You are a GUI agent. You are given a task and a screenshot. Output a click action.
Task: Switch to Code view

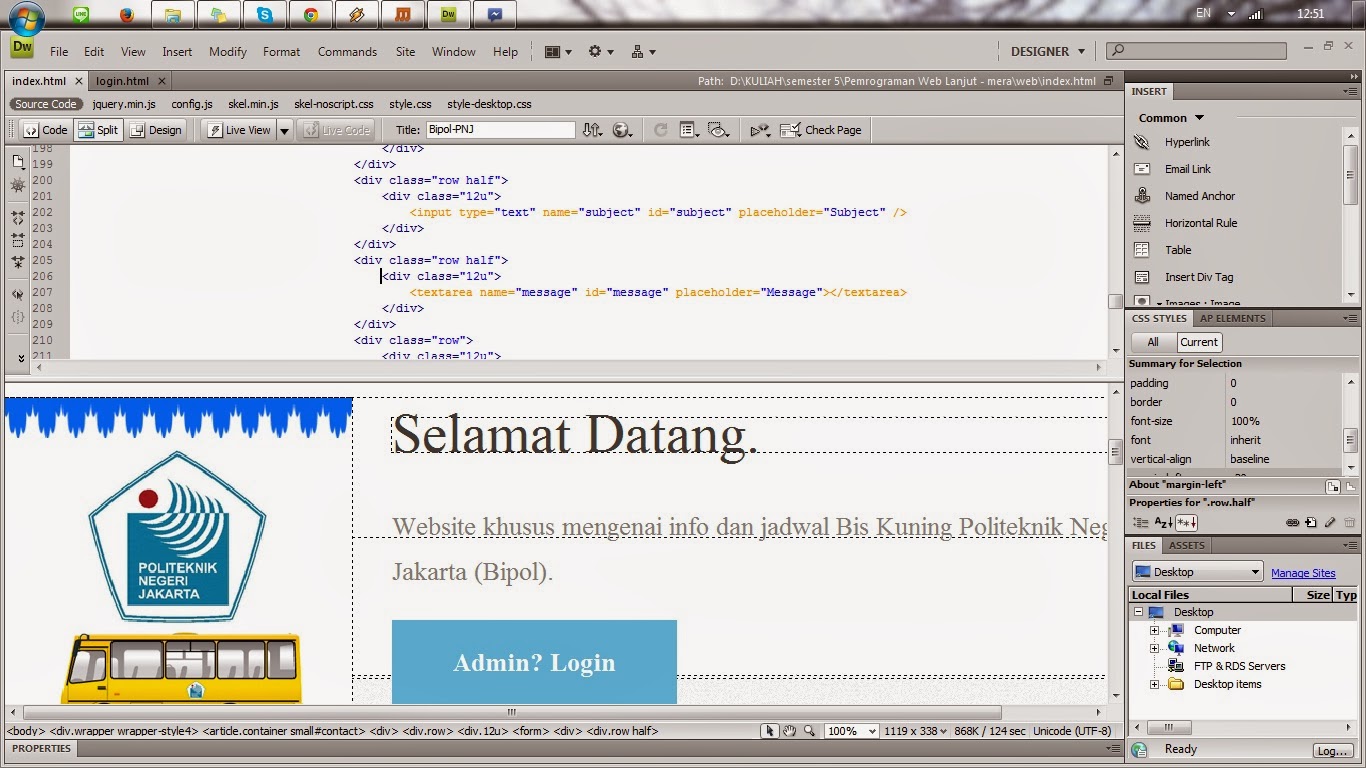click(x=45, y=130)
